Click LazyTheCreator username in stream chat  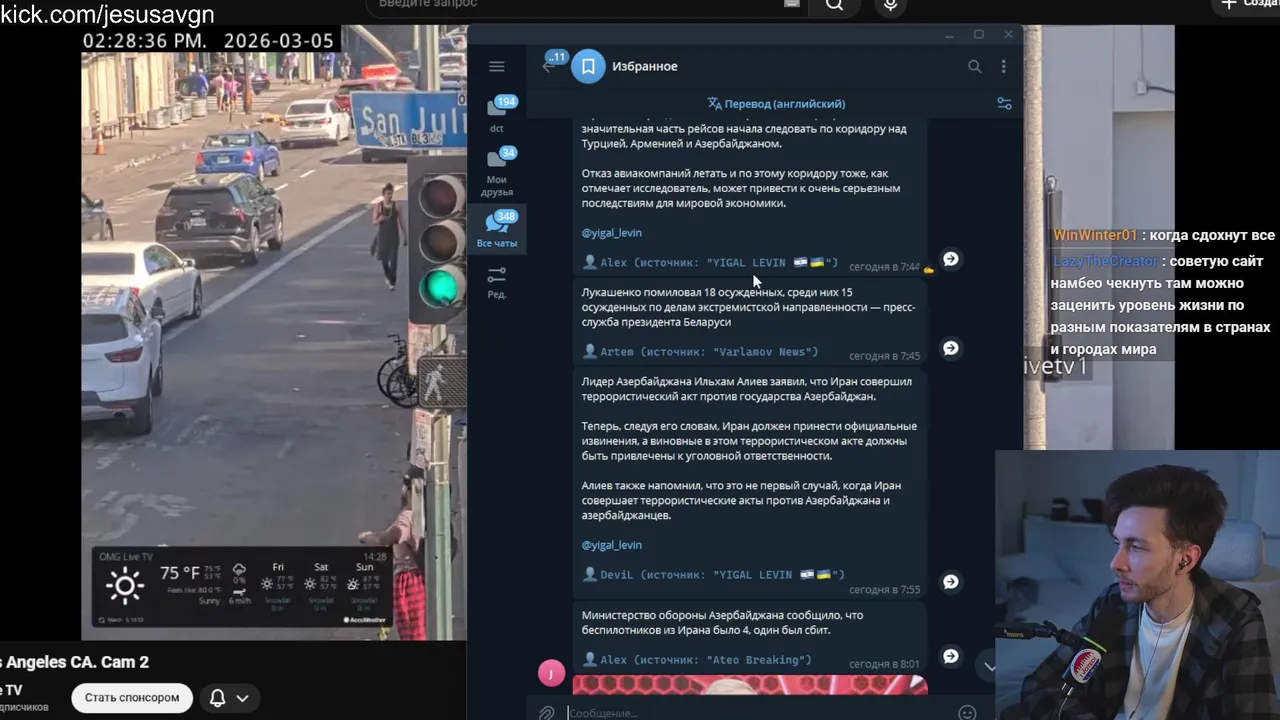pyautogui.click(x=1105, y=261)
